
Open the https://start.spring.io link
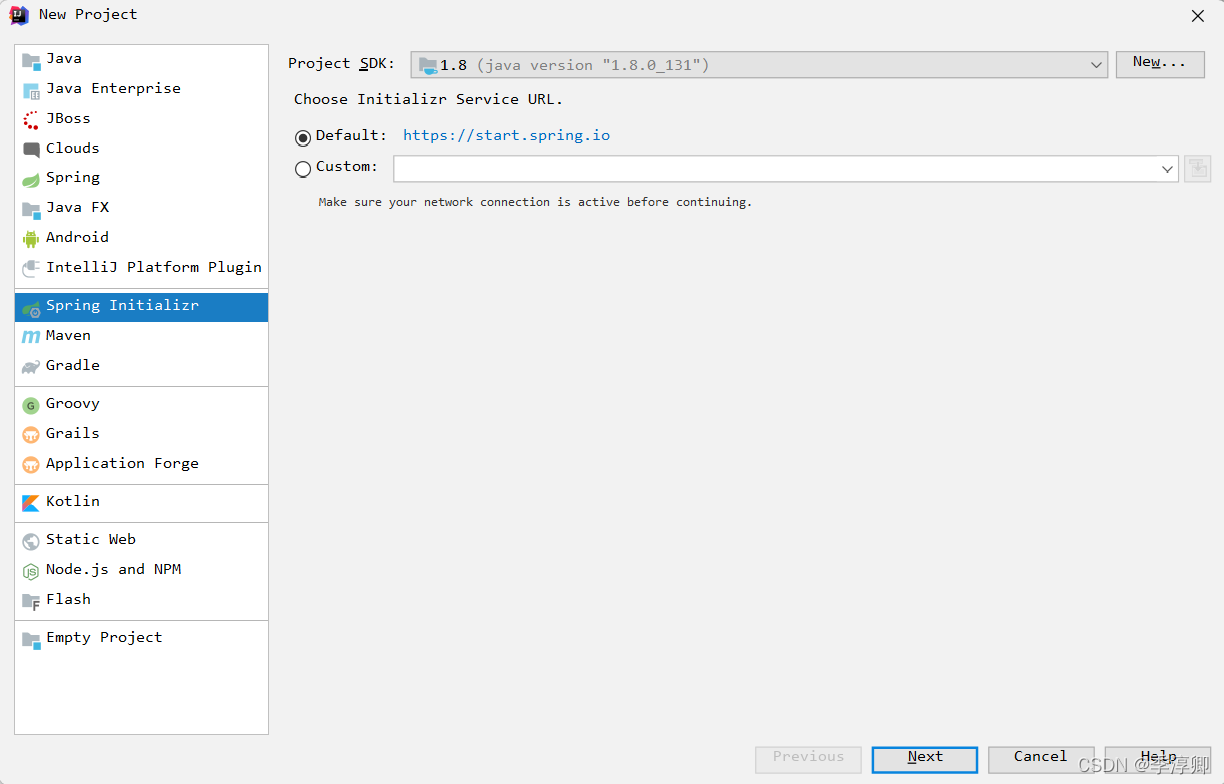click(506, 136)
